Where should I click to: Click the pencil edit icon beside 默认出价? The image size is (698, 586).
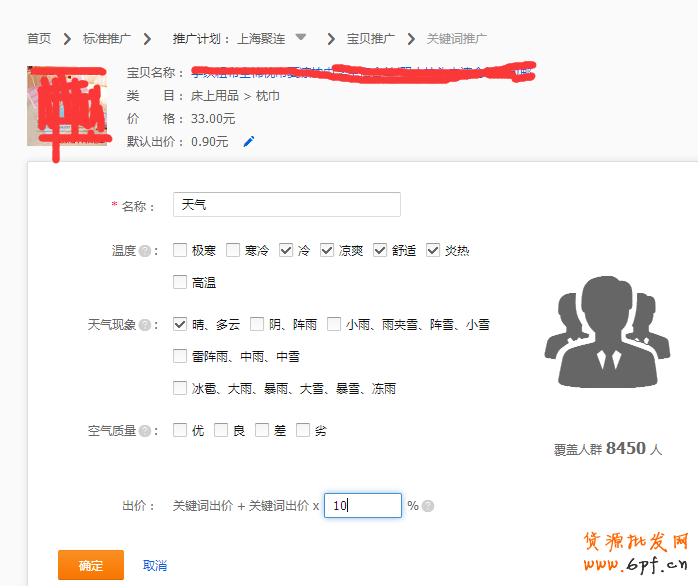click(x=249, y=142)
